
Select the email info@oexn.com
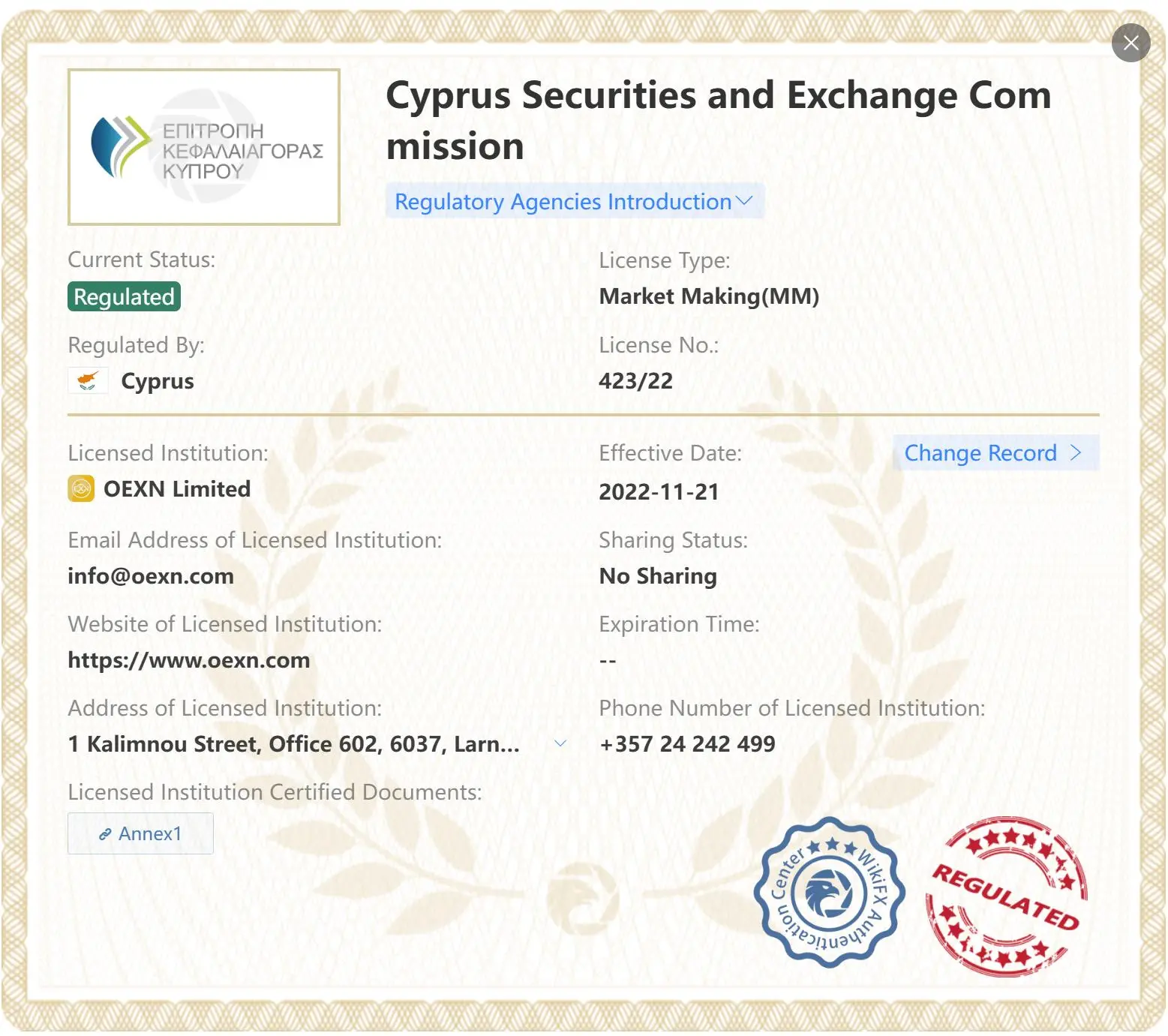point(151,576)
